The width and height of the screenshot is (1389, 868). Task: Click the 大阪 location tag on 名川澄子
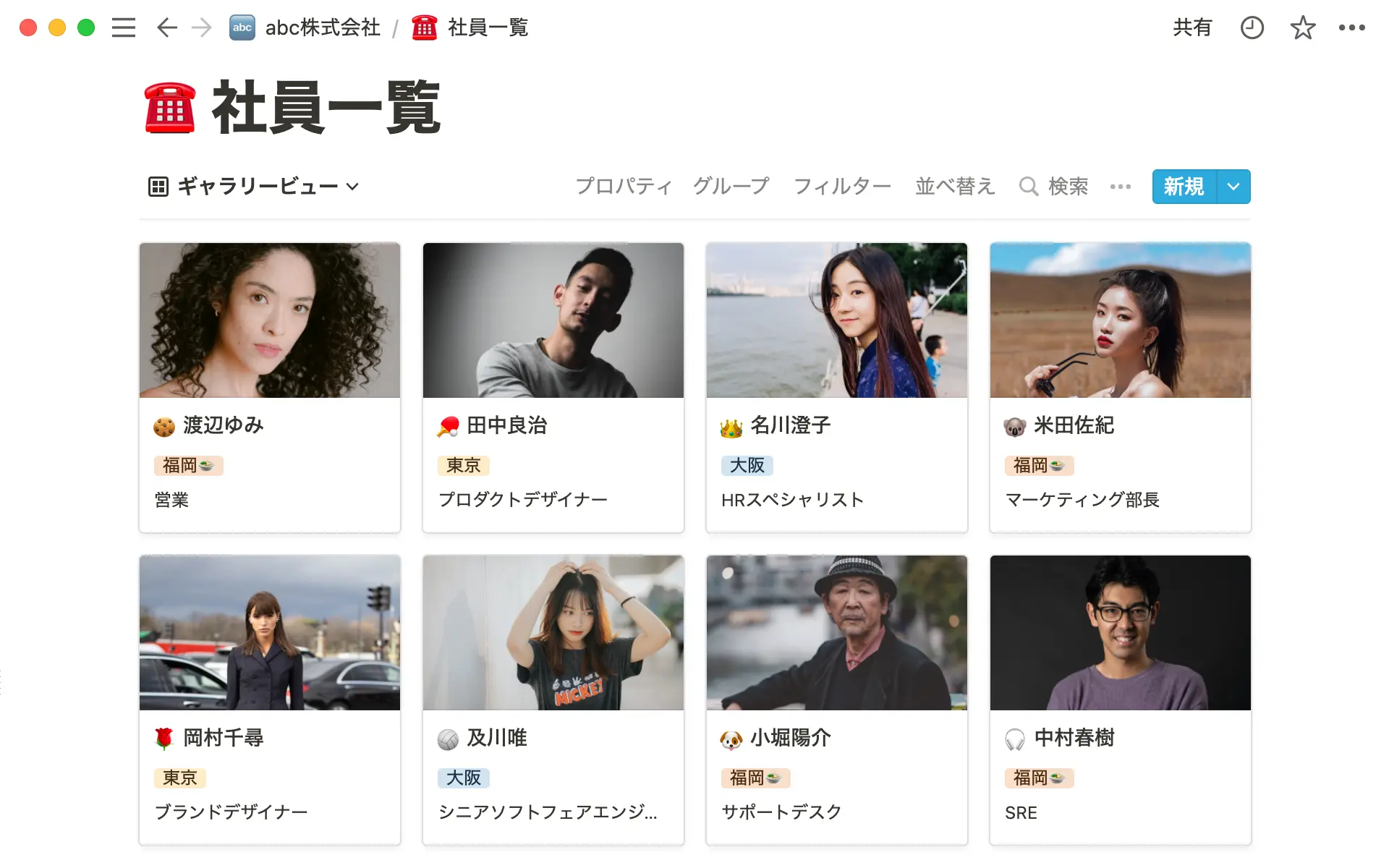(747, 466)
